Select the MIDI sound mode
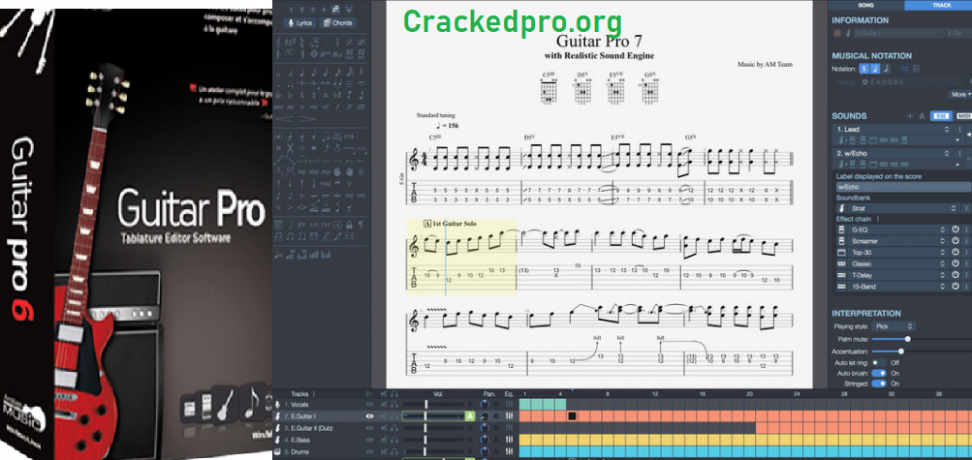 tap(964, 116)
